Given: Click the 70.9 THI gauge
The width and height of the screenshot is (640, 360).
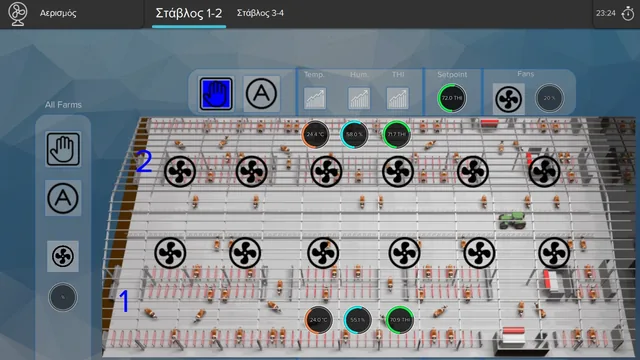Looking at the screenshot, I should 400,320.
